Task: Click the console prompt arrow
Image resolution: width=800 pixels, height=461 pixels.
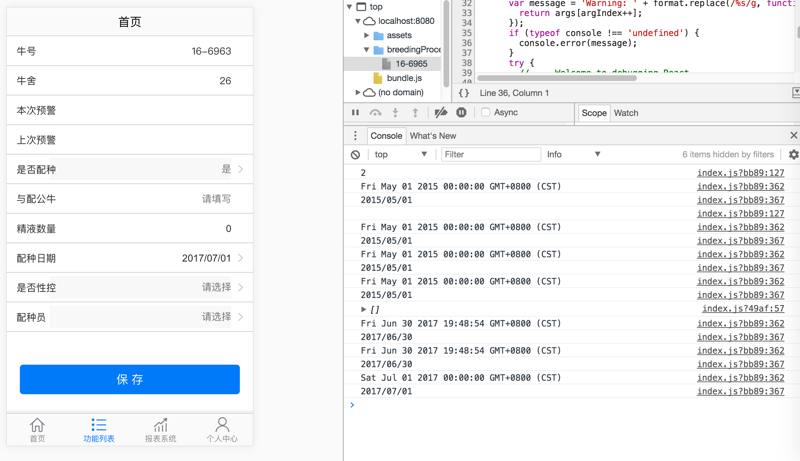Action: 352,405
